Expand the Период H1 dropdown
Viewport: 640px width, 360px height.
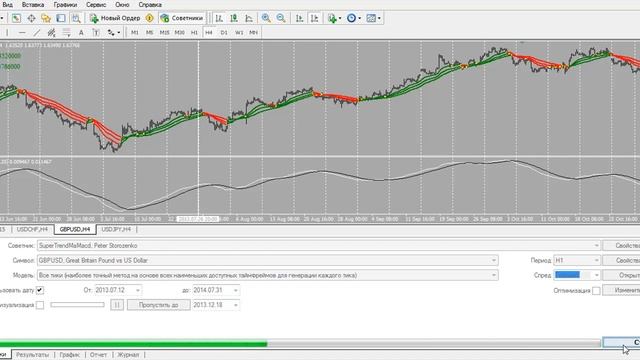596,260
